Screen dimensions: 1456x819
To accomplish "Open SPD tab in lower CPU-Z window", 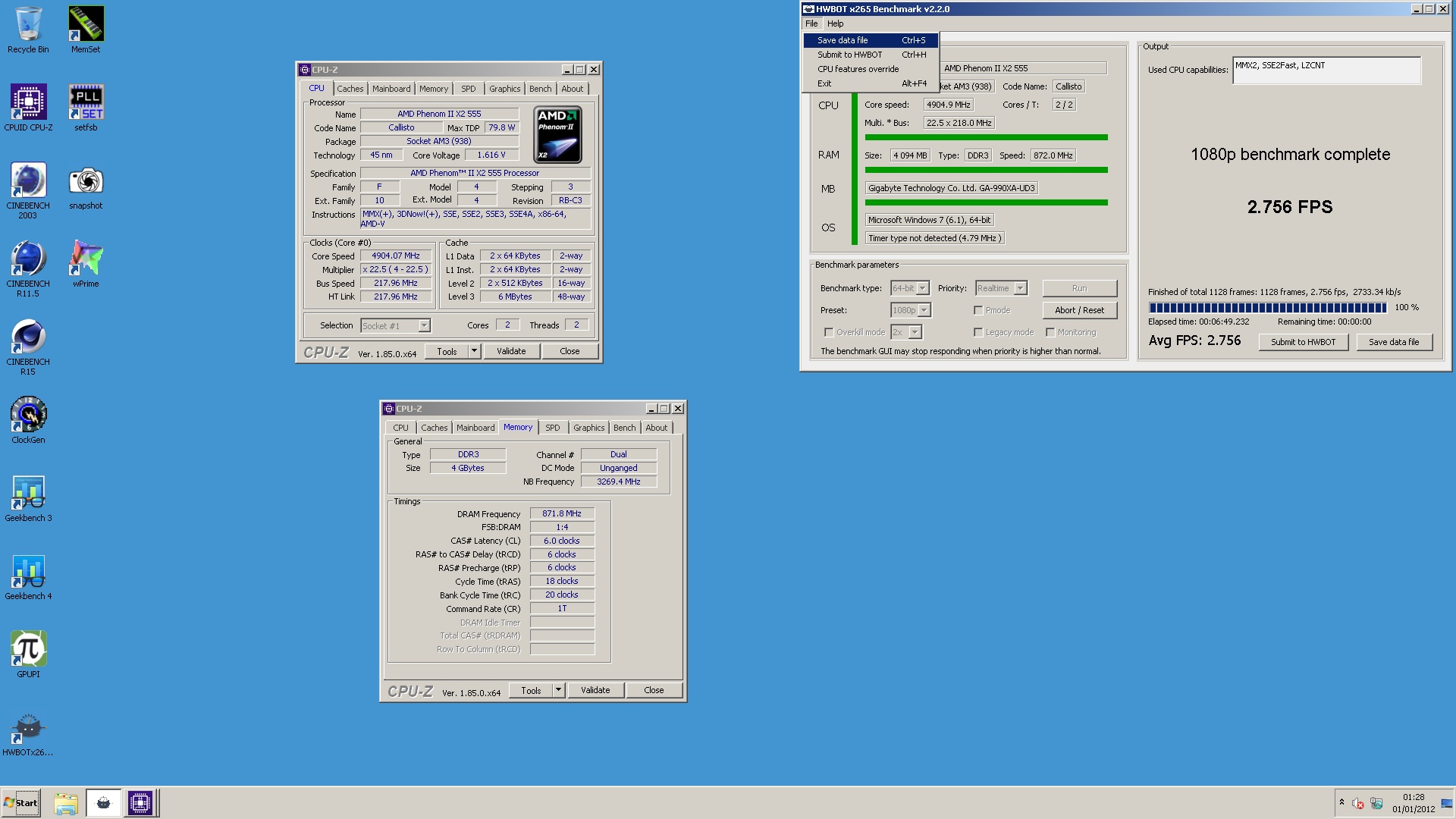I will [x=553, y=428].
